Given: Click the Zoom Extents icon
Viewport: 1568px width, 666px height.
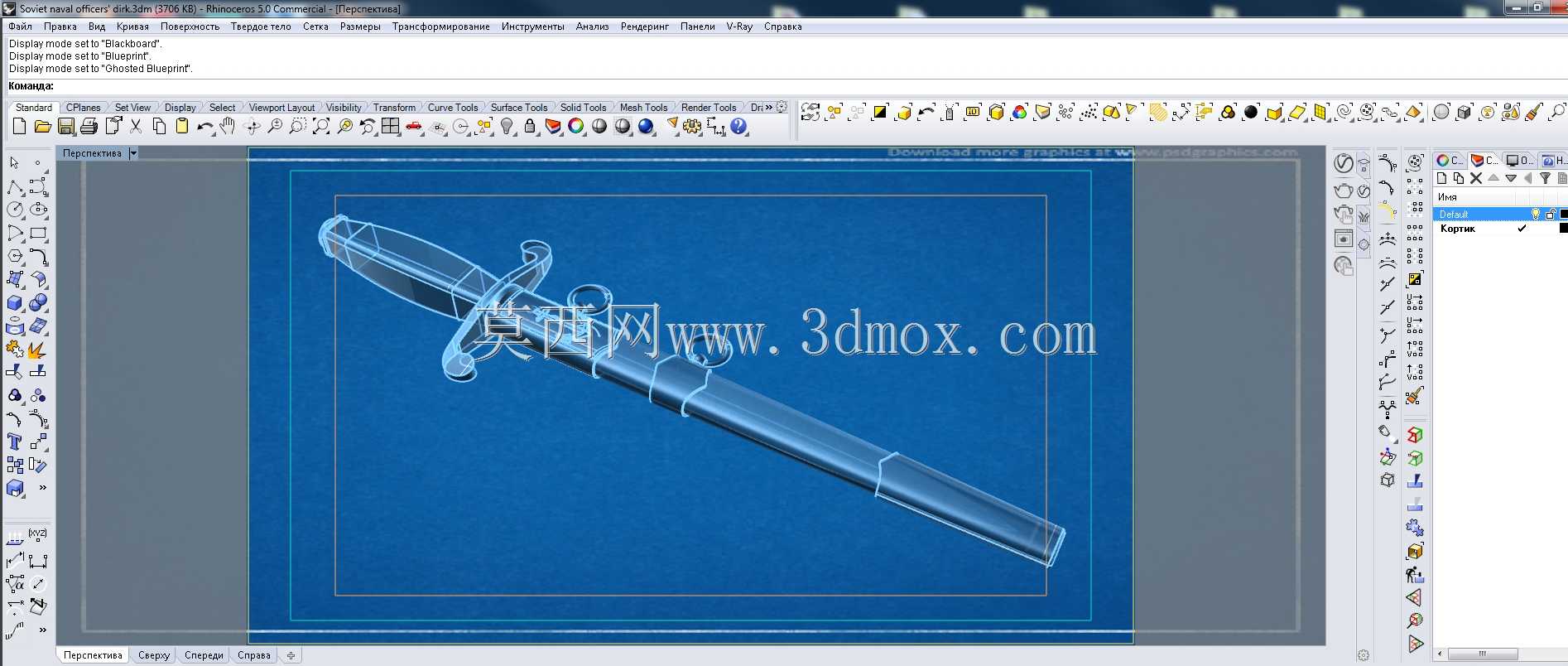Looking at the screenshot, I should click(321, 127).
